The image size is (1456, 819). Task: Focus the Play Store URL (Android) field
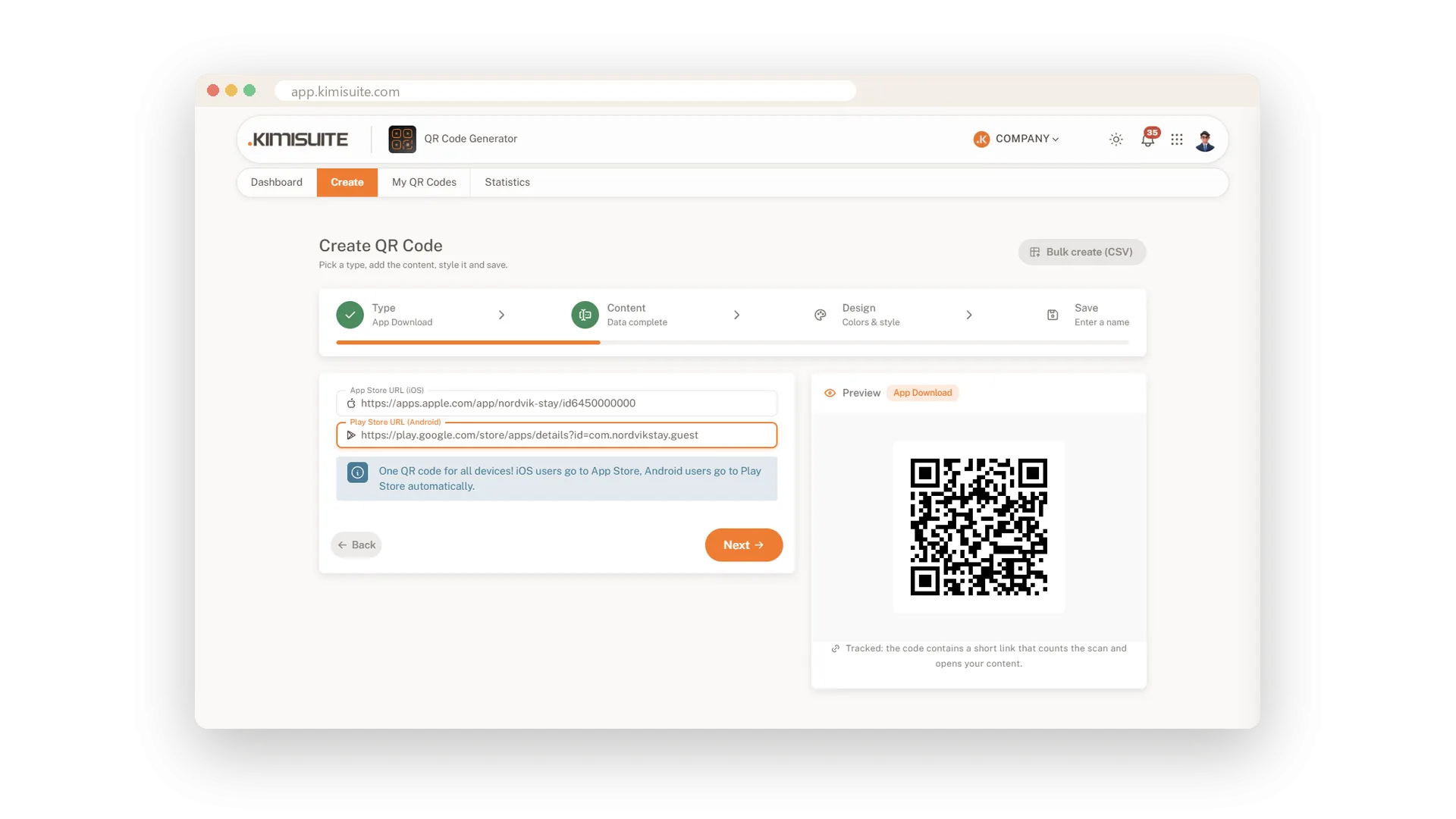click(557, 435)
